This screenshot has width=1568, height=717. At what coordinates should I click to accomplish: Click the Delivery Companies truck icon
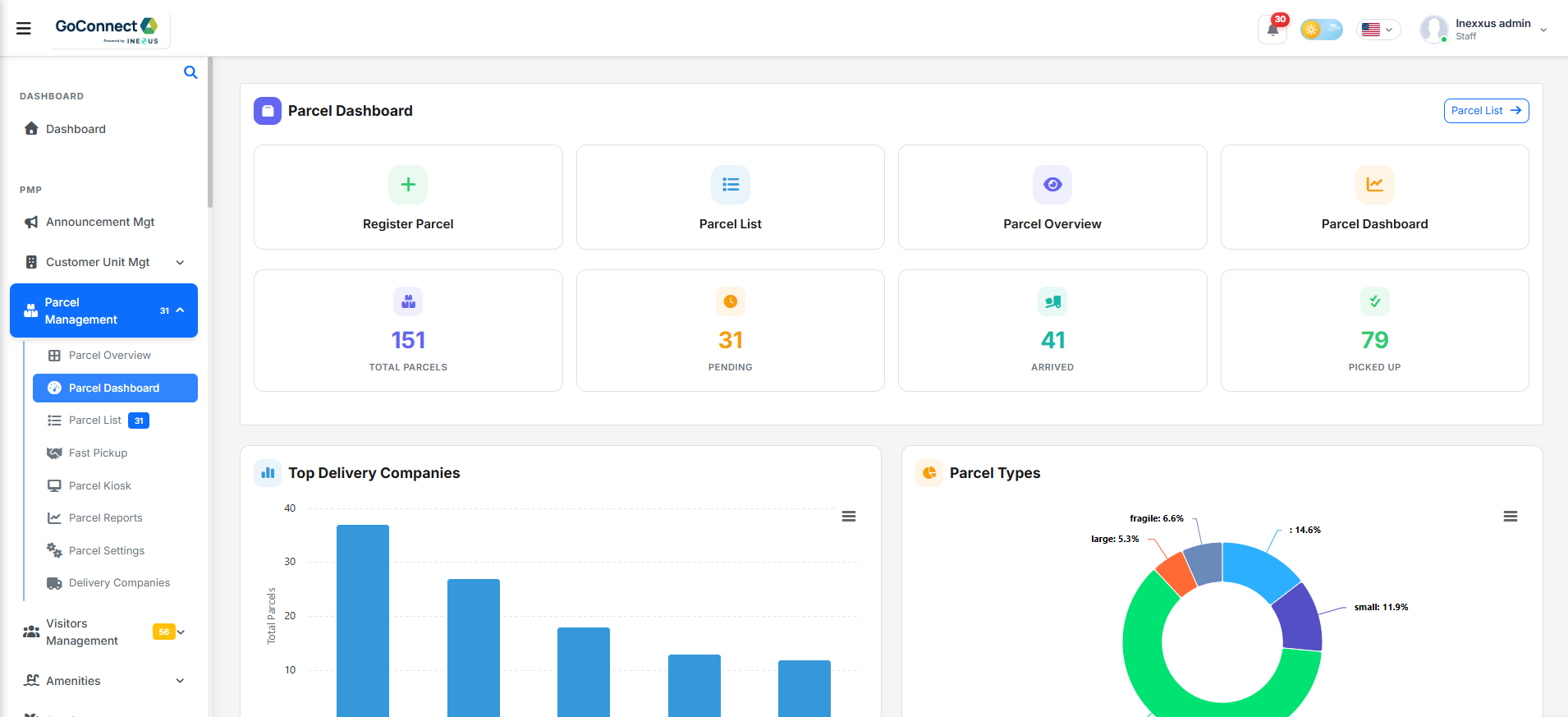coord(54,583)
